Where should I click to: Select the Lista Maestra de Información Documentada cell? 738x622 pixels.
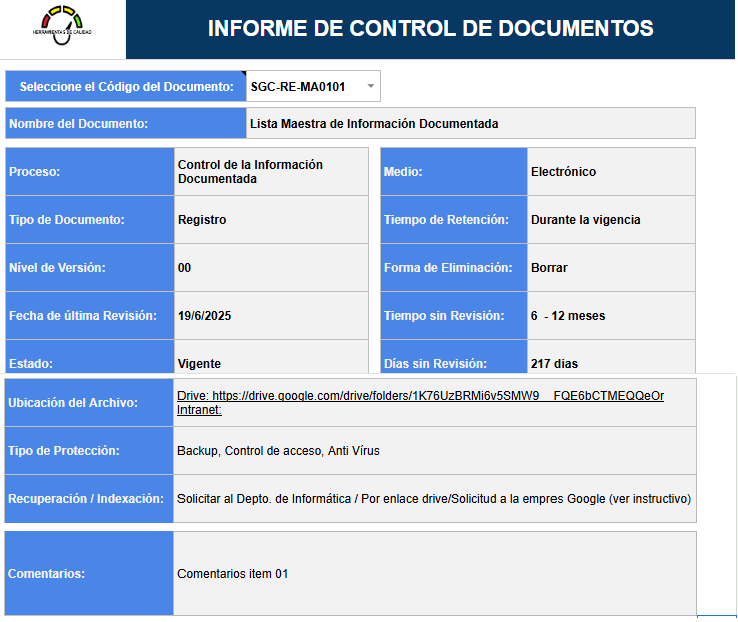[x=470, y=124]
